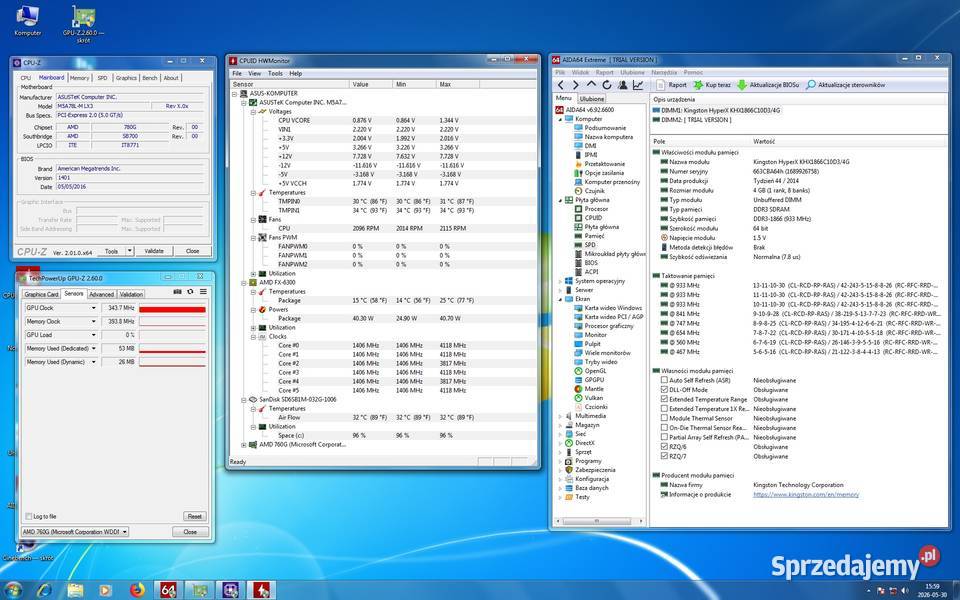960x600 pixels.
Task: Open GPU Load sensor dropdown
Action: [94, 335]
